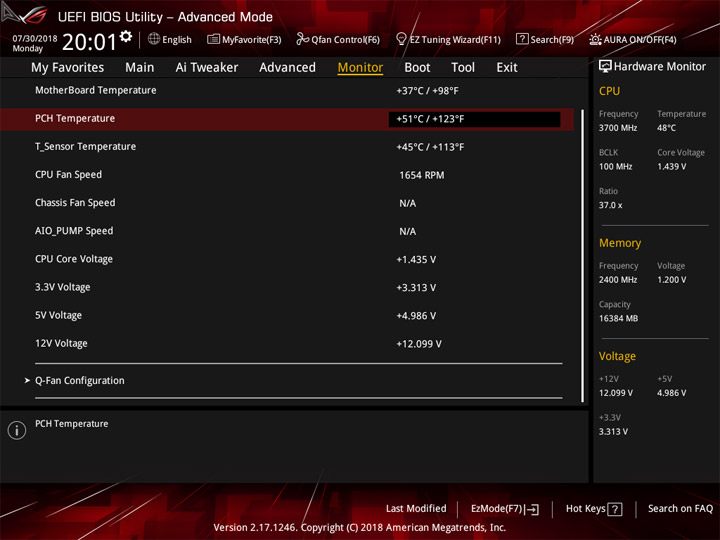The image size is (720, 540).
Task: Click Last Modified
Action: pyautogui.click(x=416, y=509)
